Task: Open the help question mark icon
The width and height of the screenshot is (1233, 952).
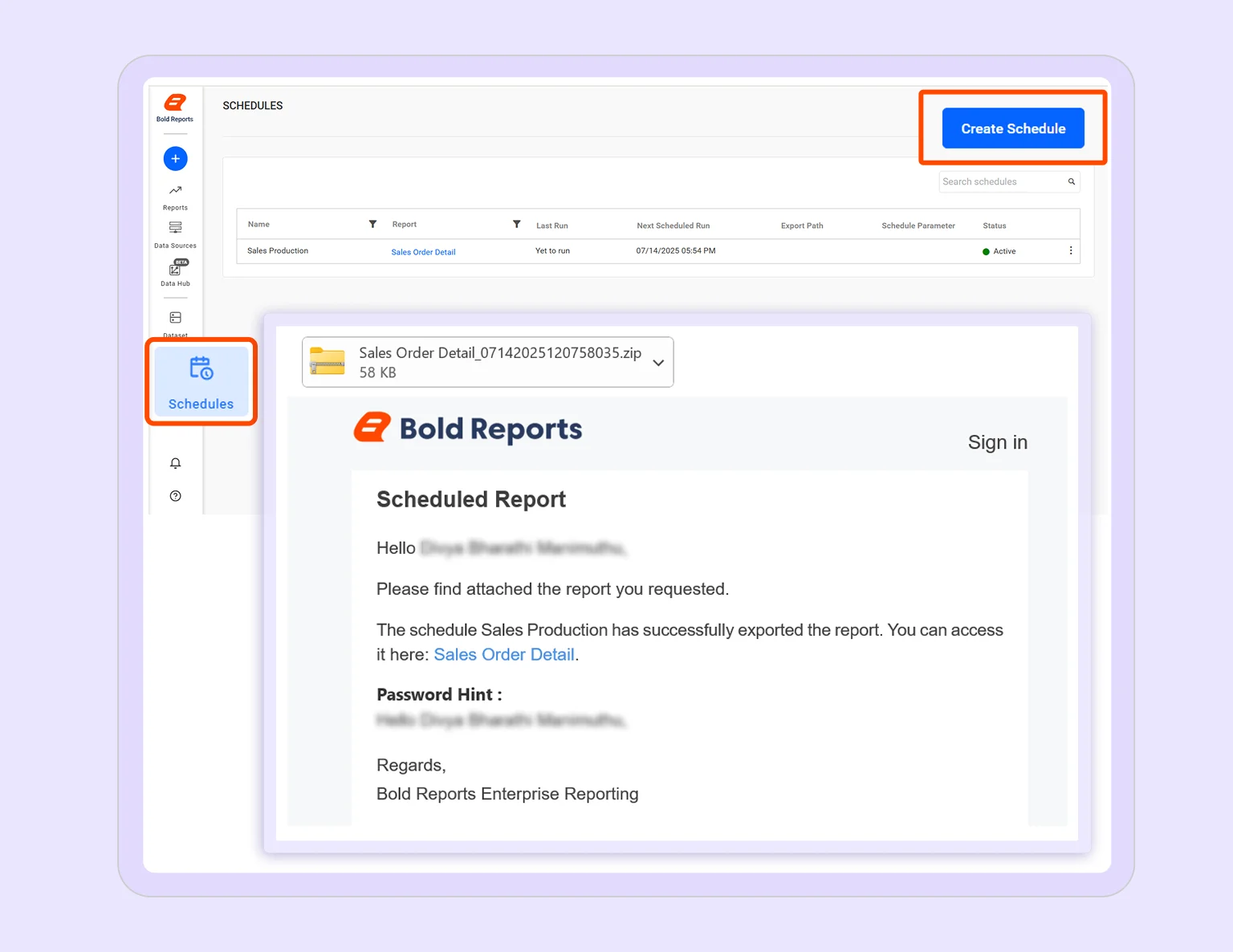Action: click(175, 496)
